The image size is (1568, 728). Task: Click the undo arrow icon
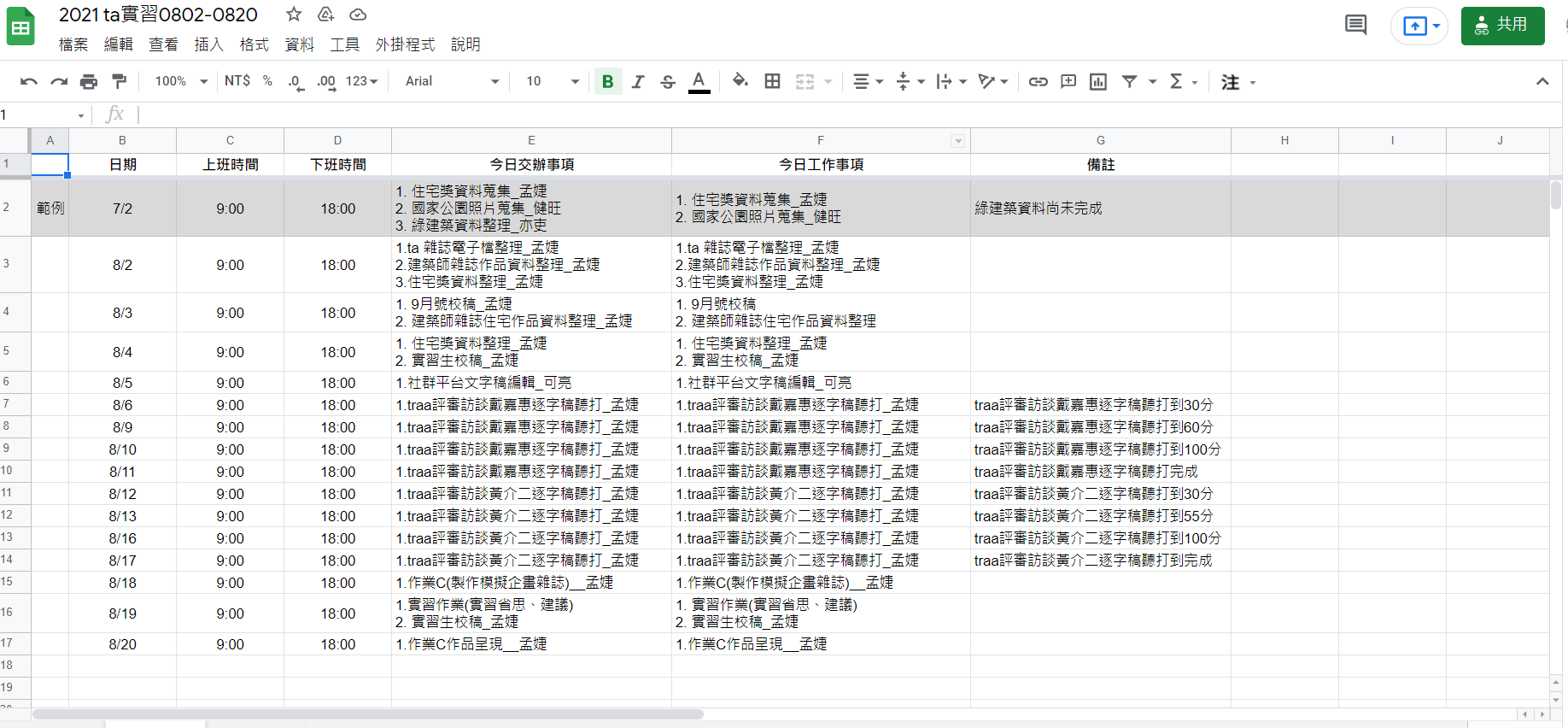click(29, 82)
